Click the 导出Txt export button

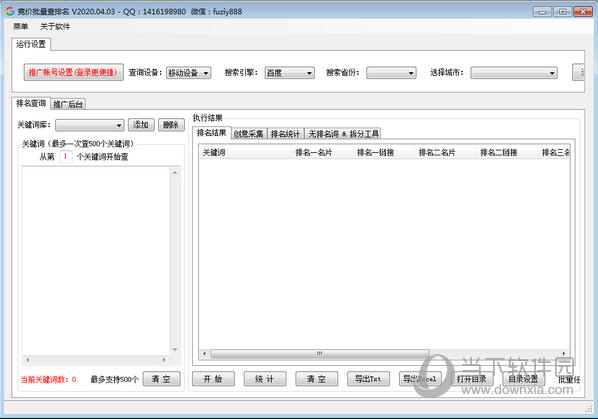368,379
